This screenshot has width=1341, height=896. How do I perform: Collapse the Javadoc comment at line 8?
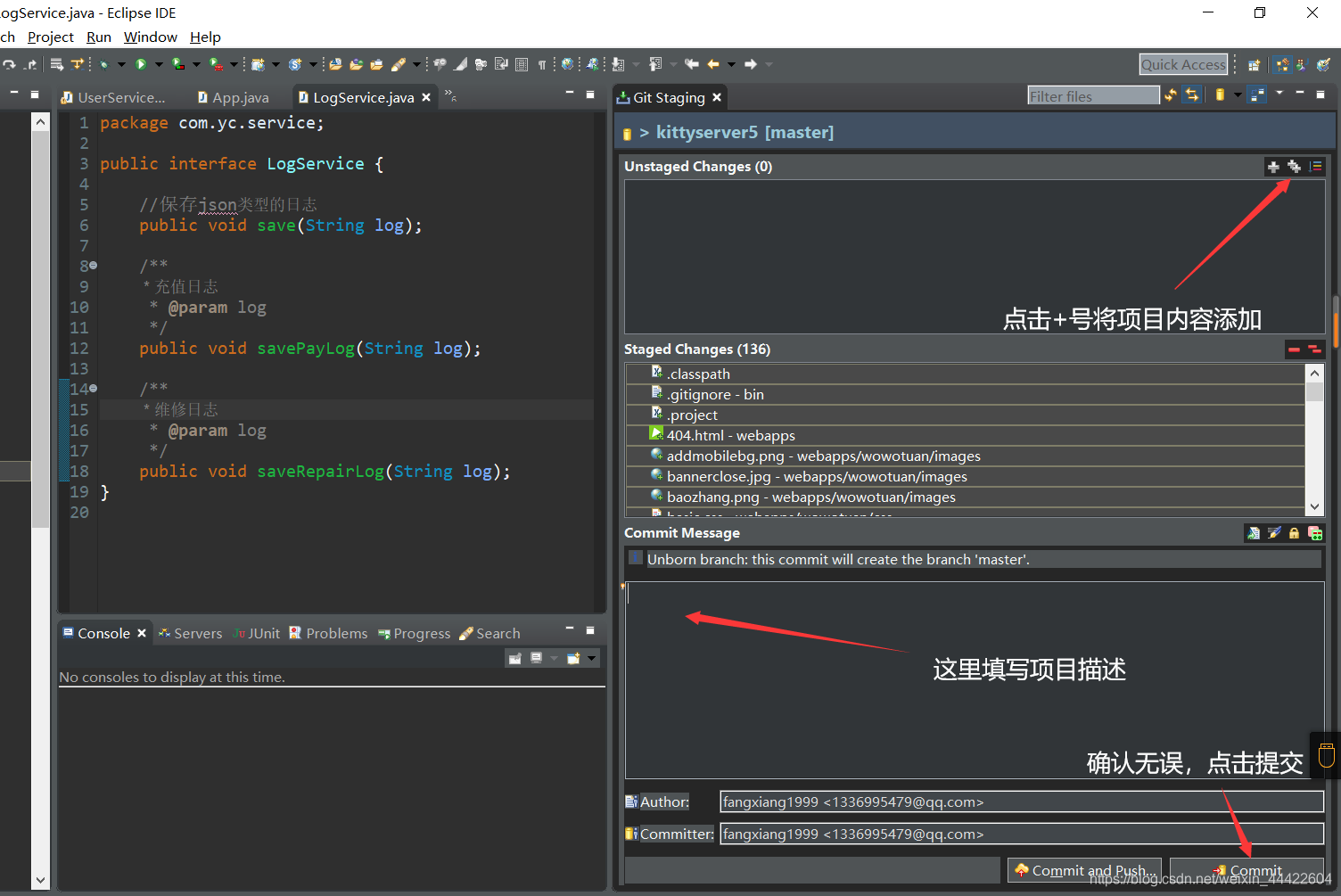(93, 266)
